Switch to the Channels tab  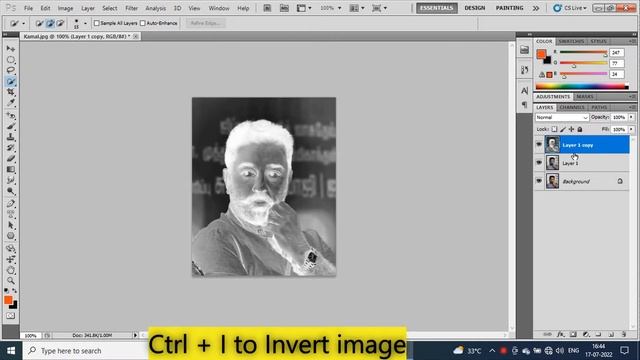pyautogui.click(x=572, y=107)
